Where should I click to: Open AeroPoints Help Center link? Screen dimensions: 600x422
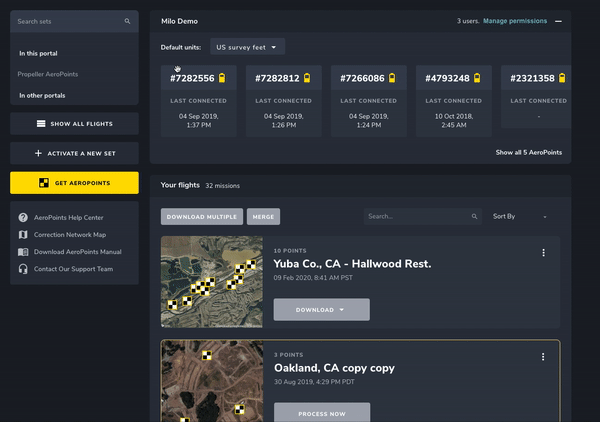[68, 217]
